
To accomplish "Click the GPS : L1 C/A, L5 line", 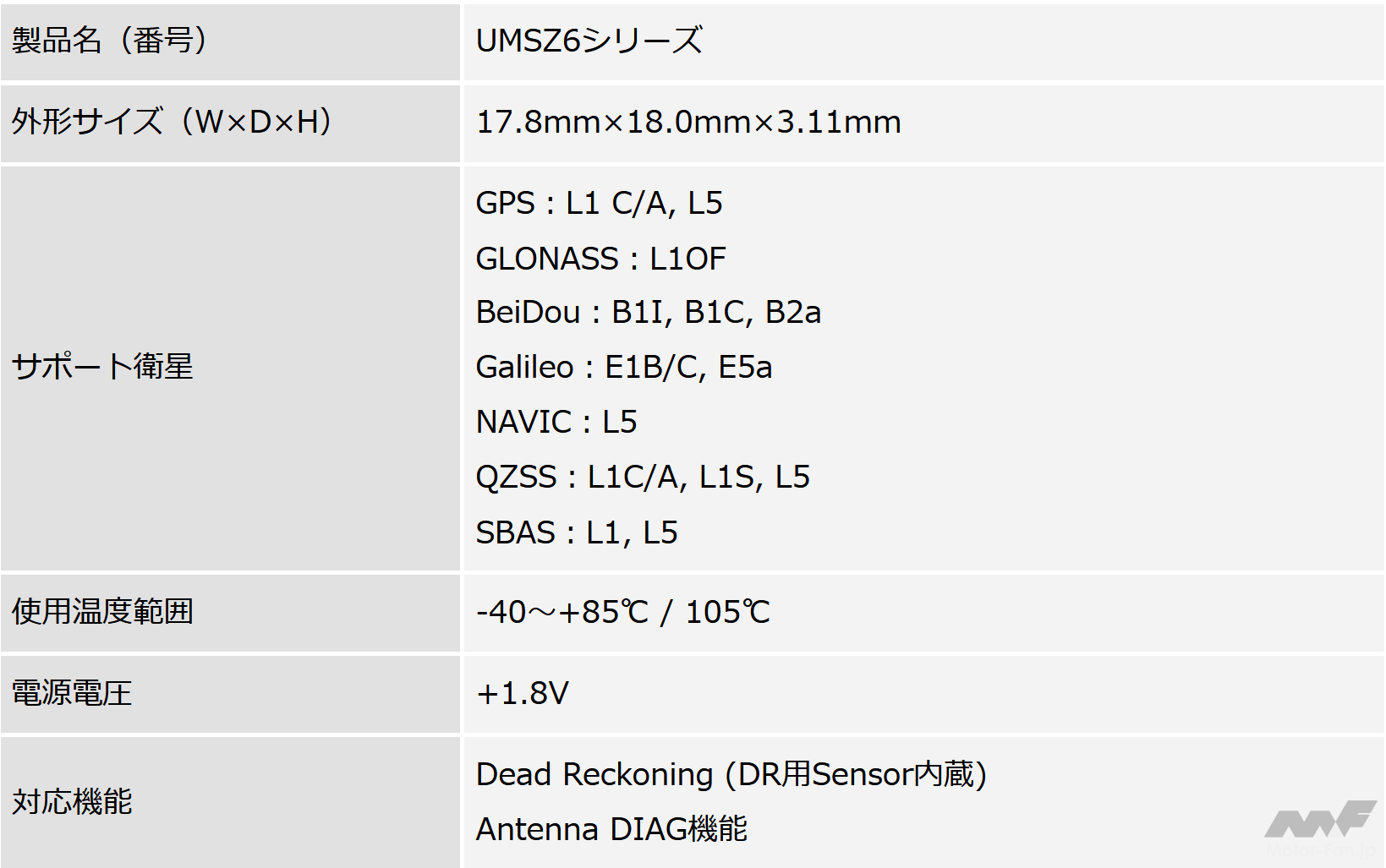I will (x=599, y=203).
